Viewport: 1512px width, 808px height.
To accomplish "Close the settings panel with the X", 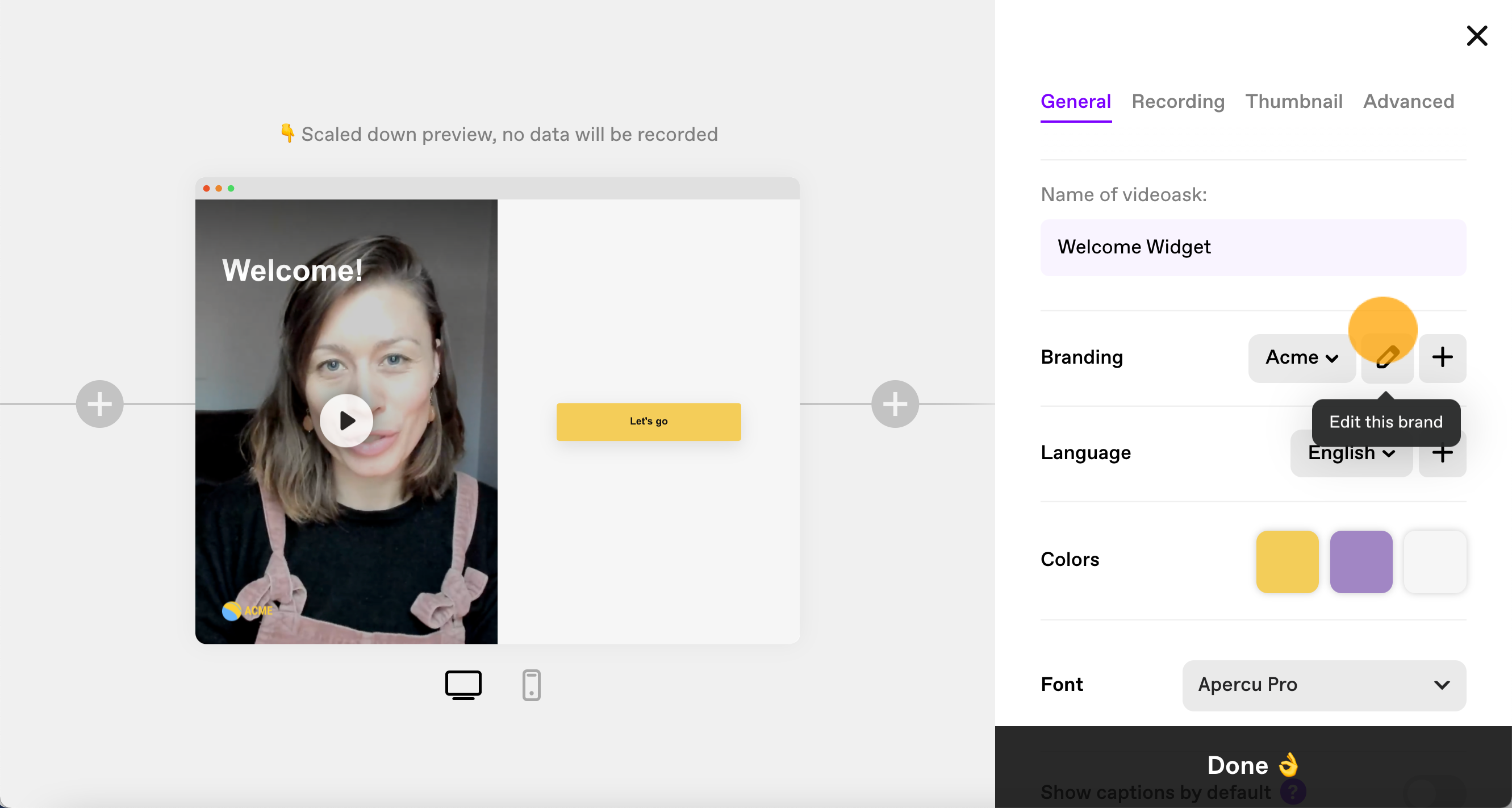I will click(1477, 36).
